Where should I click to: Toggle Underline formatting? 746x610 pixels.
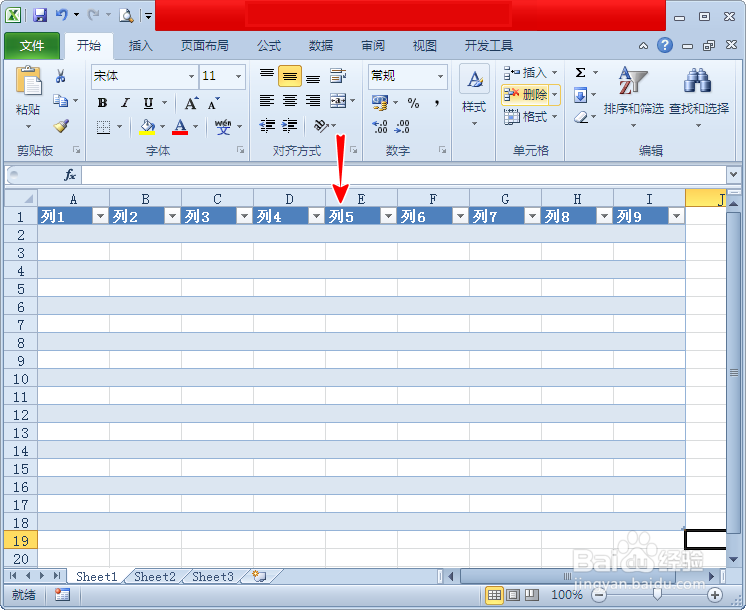[148, 103]
